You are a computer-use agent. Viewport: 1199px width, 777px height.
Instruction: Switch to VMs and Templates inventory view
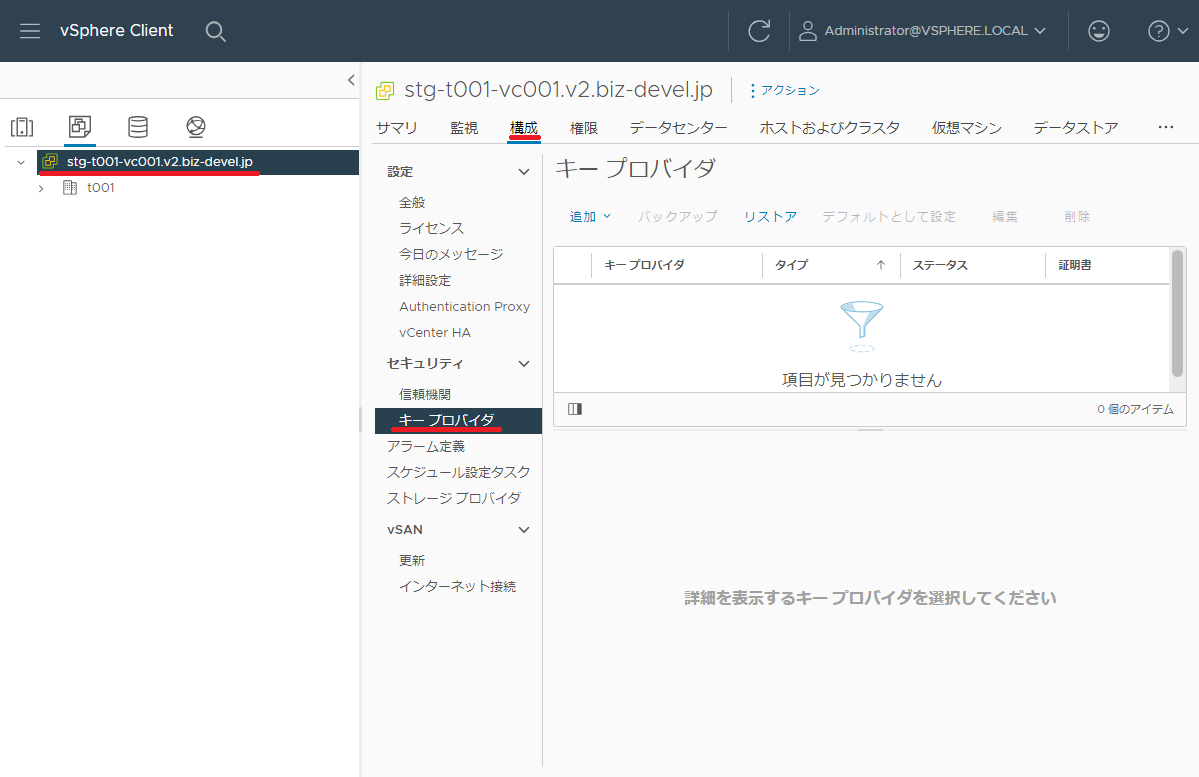click(x=80, y=126)
